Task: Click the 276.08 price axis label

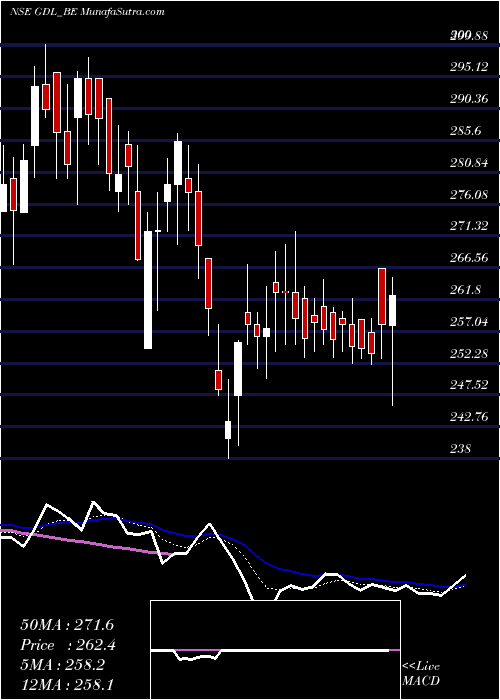Action: click(x=469, y=195)
